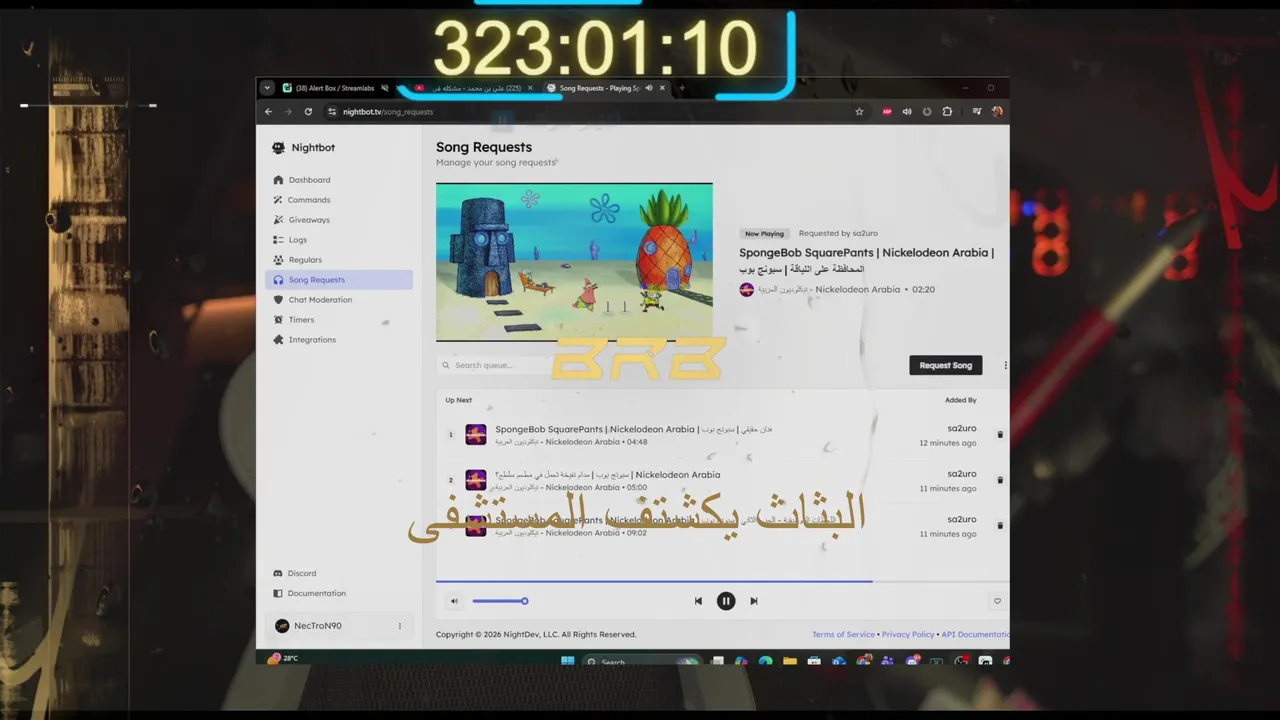The height and width of the screenshot is (720, 1280).
Task: Mute the Song Requests tab audio
Action: point(648,88)
